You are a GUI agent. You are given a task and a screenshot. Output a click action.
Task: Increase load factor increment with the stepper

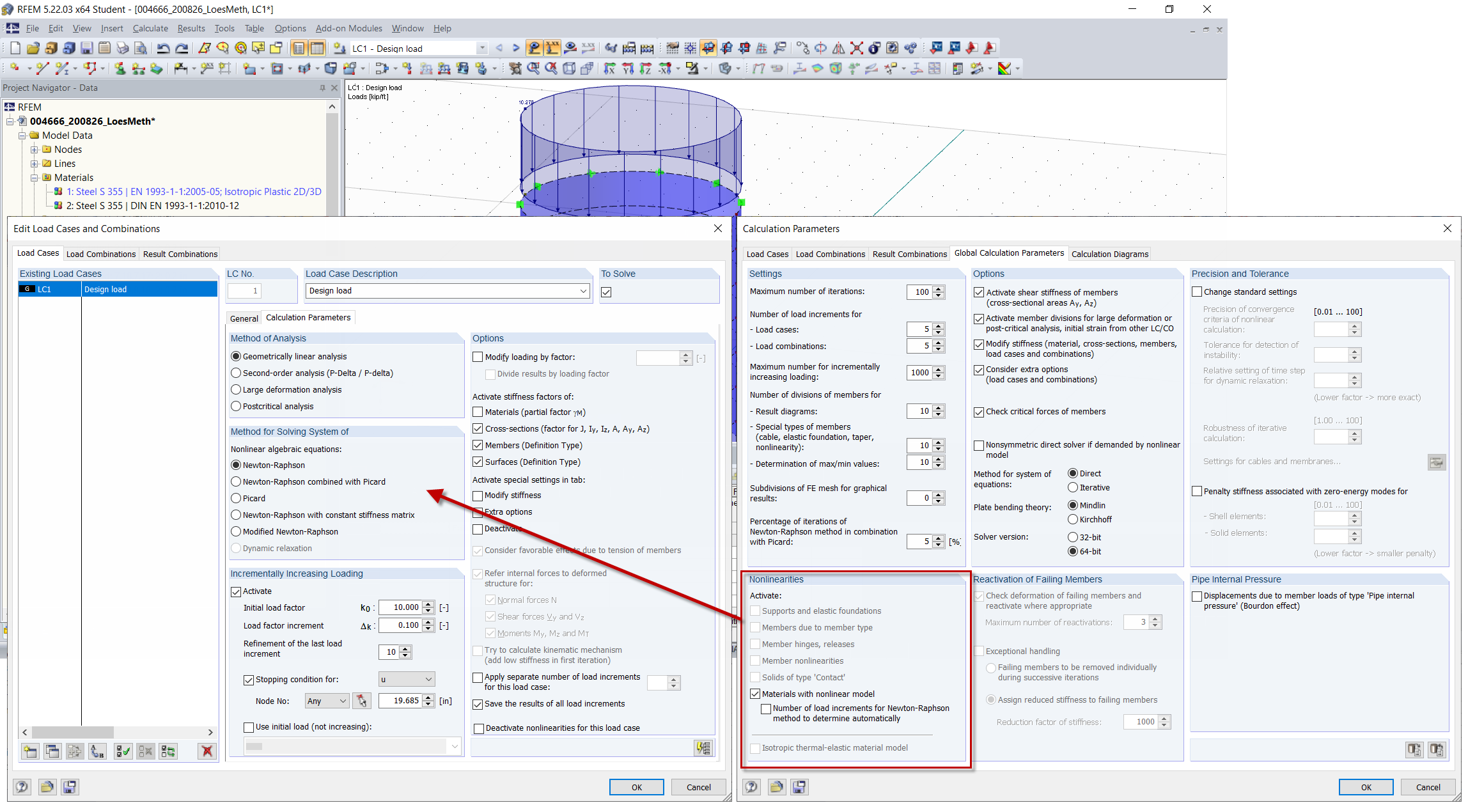pos(428,622)
